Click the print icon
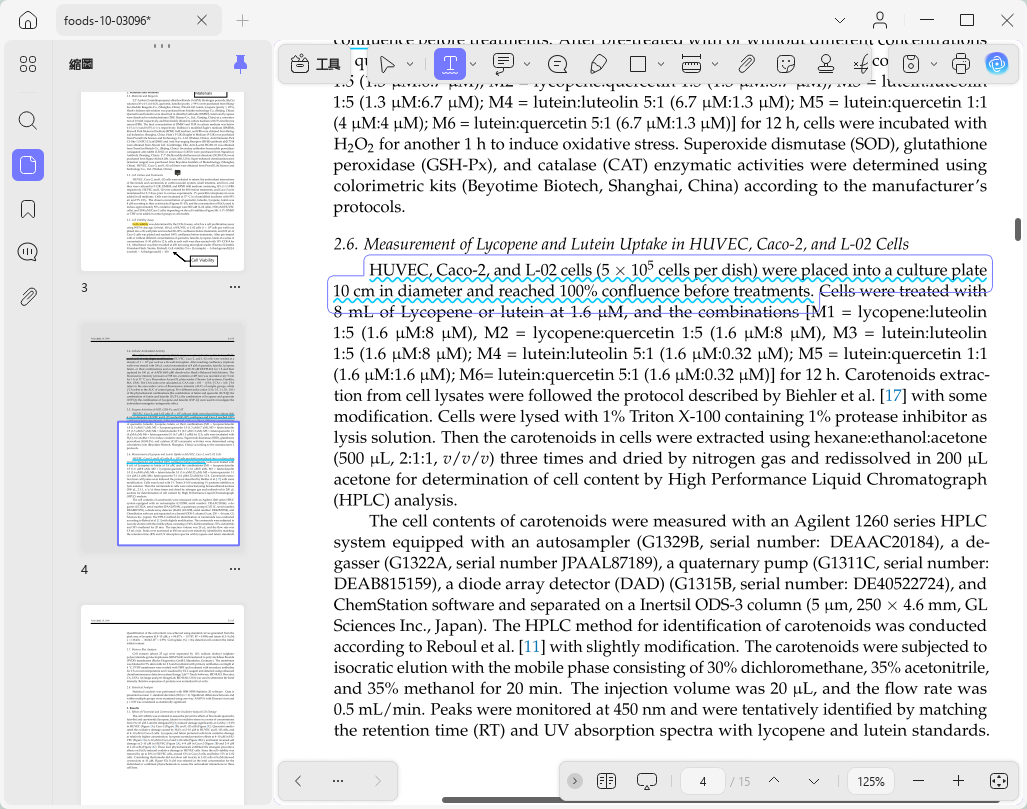 (x=960, y=64)
